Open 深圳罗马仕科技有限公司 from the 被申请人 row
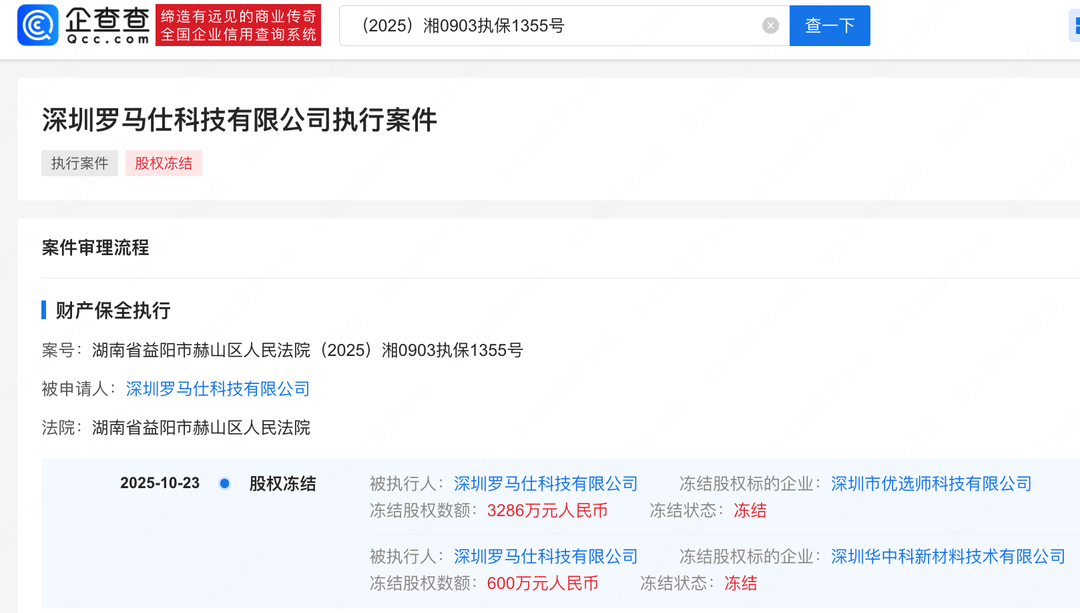The image size is (1080, 613). [x=216, y=389]
